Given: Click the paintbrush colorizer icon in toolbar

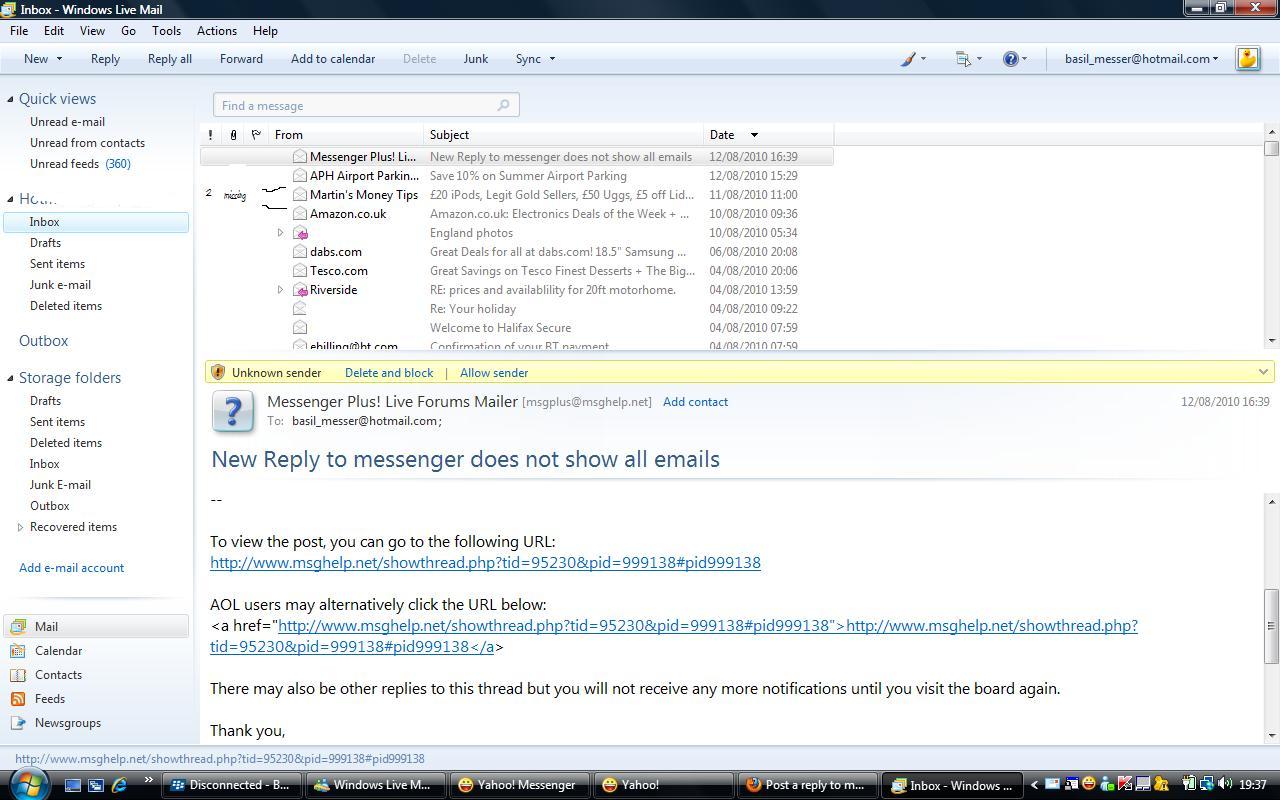Looking at the screenshot, I should [x=908, y=59].
